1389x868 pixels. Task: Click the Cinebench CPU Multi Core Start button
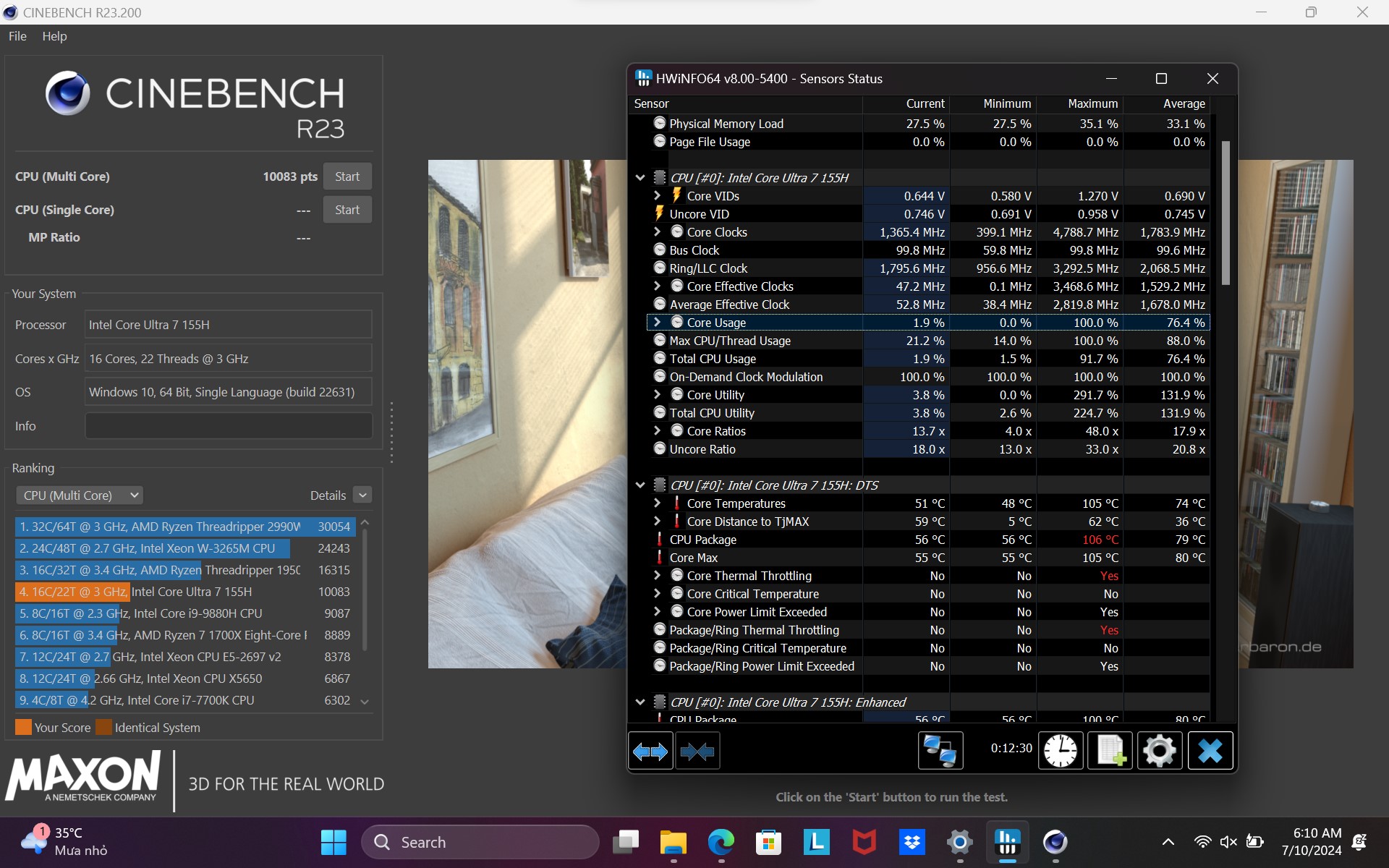click(346, 177)
